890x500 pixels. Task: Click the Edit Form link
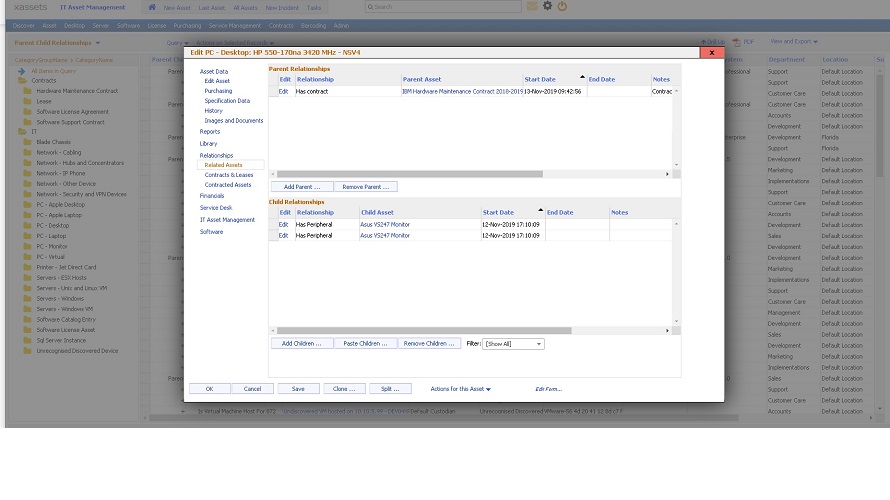pyautogui.click(x=548, y=388)
